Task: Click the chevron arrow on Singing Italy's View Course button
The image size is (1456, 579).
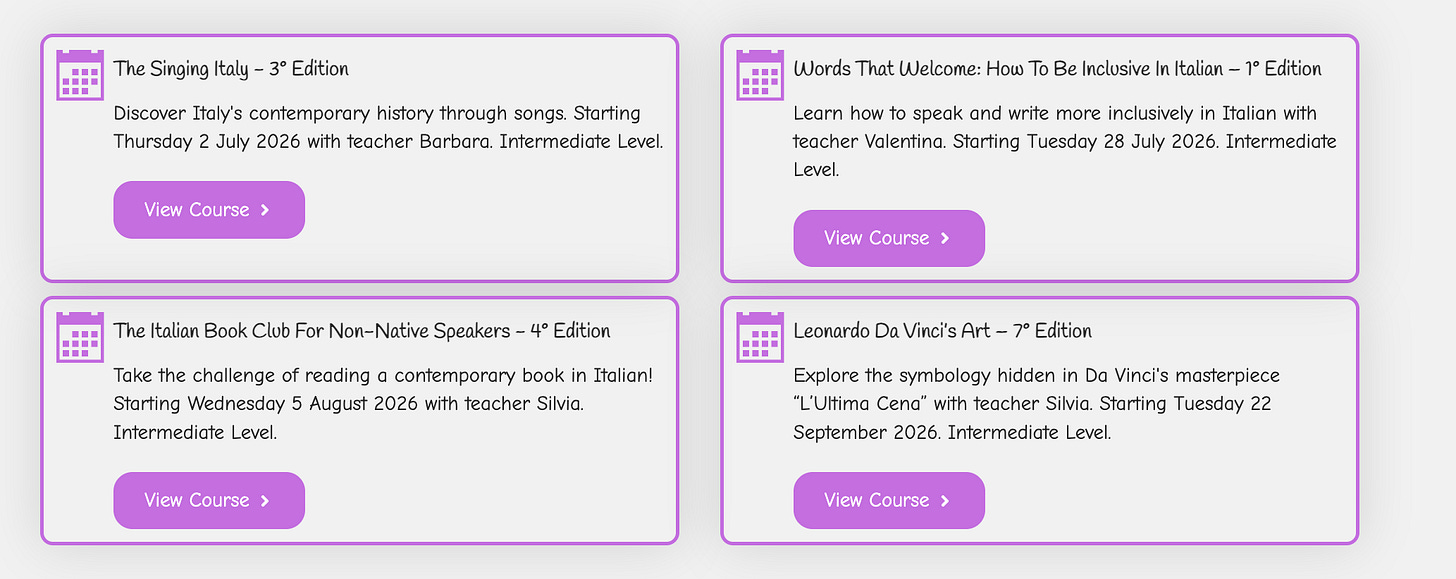Action: pos(265,210)
